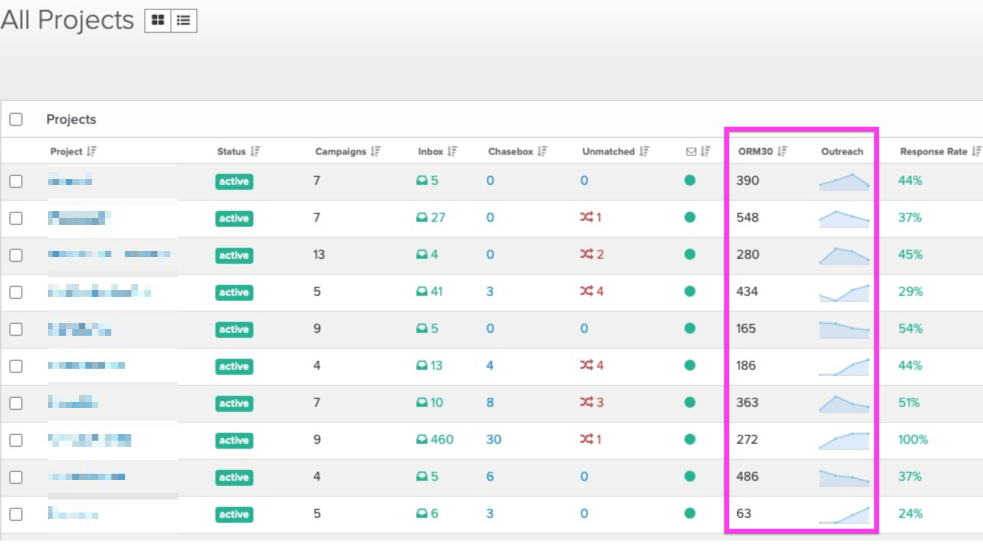Screen dimensions: 983x554
Task: Click response rate 29%
Action: click(910, 292)
